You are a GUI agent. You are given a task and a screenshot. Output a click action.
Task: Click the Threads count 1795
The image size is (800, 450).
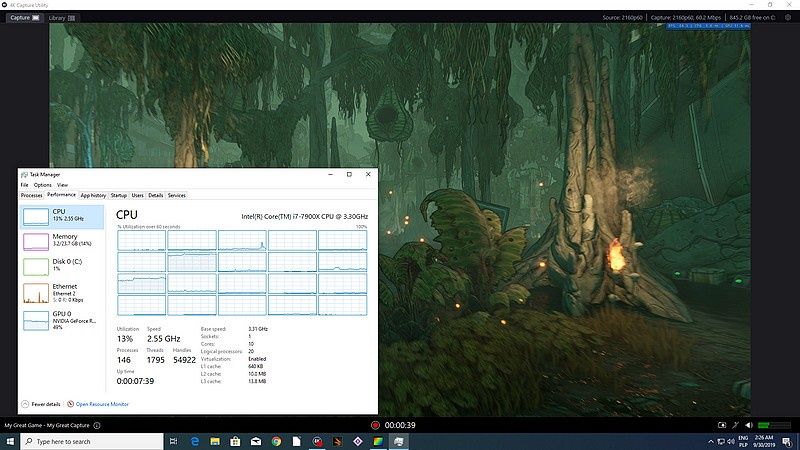[x=156, y=360]
